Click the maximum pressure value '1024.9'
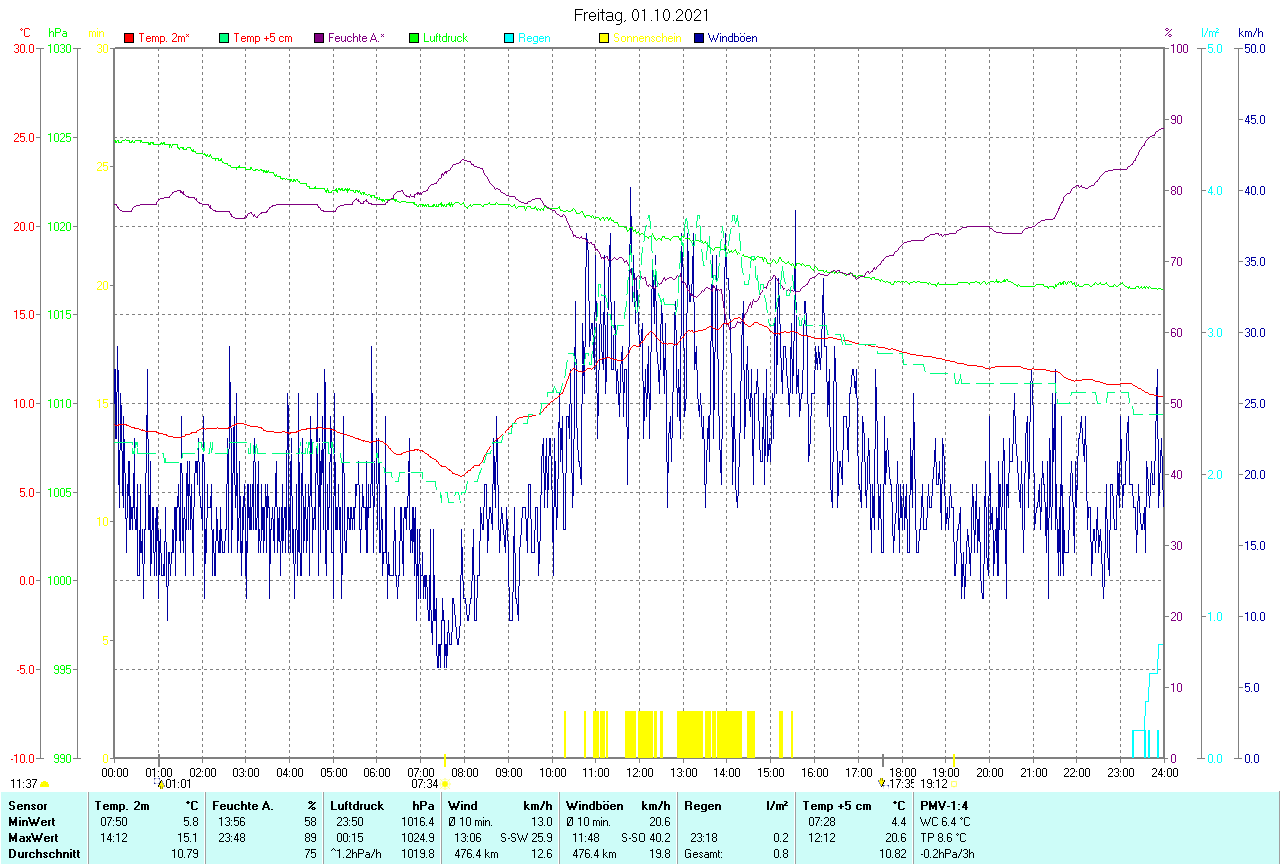 pos(416,838)
